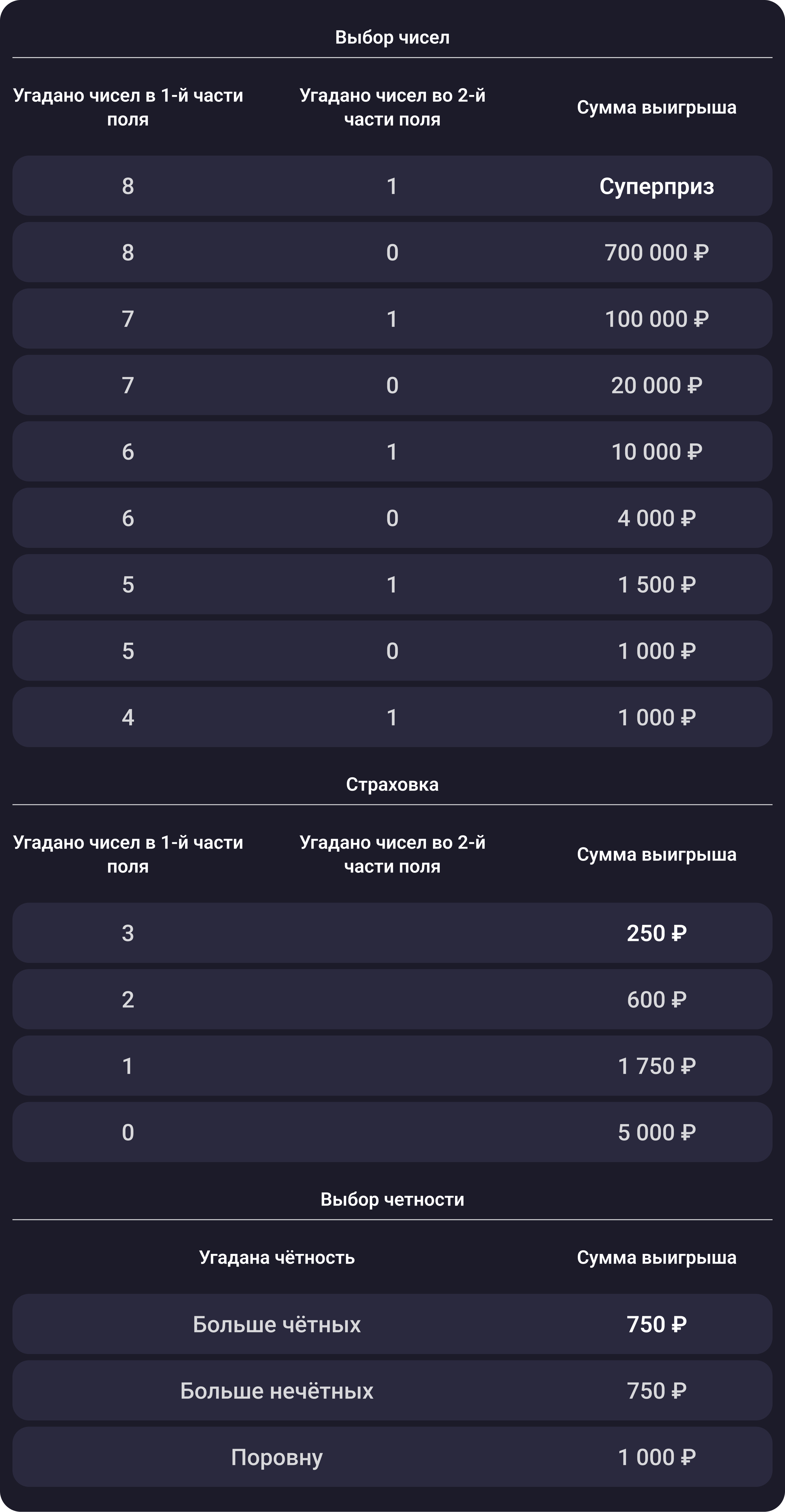785x1512 pixels.
Task: Click the 600 ₽ insurance prize
Action: (657, 999)
